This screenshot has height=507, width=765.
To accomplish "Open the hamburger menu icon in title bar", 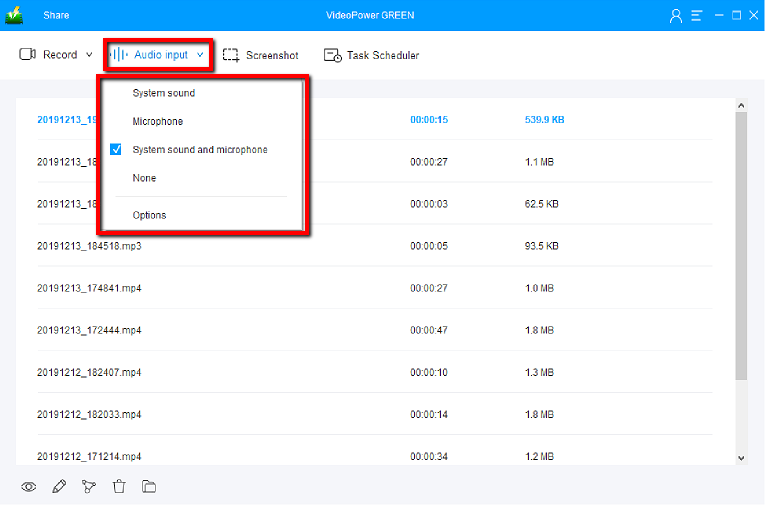I will 696,15.
